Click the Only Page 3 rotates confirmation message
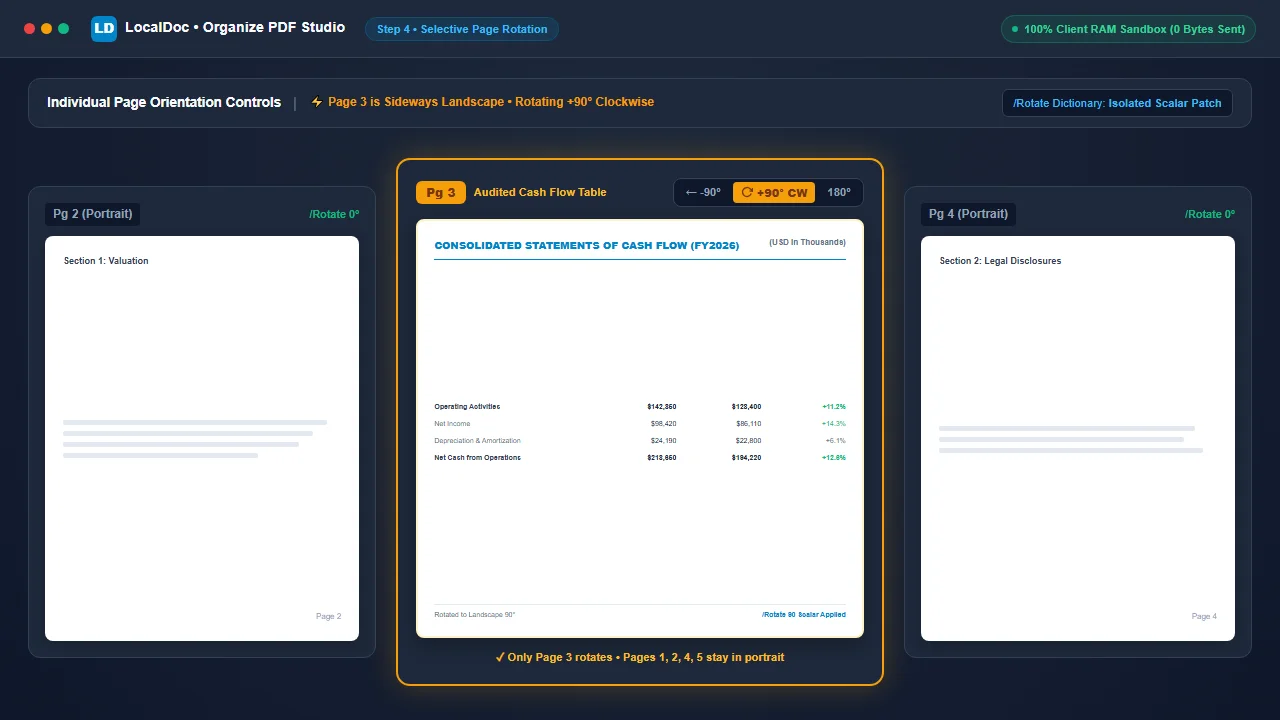 point(640,658)
